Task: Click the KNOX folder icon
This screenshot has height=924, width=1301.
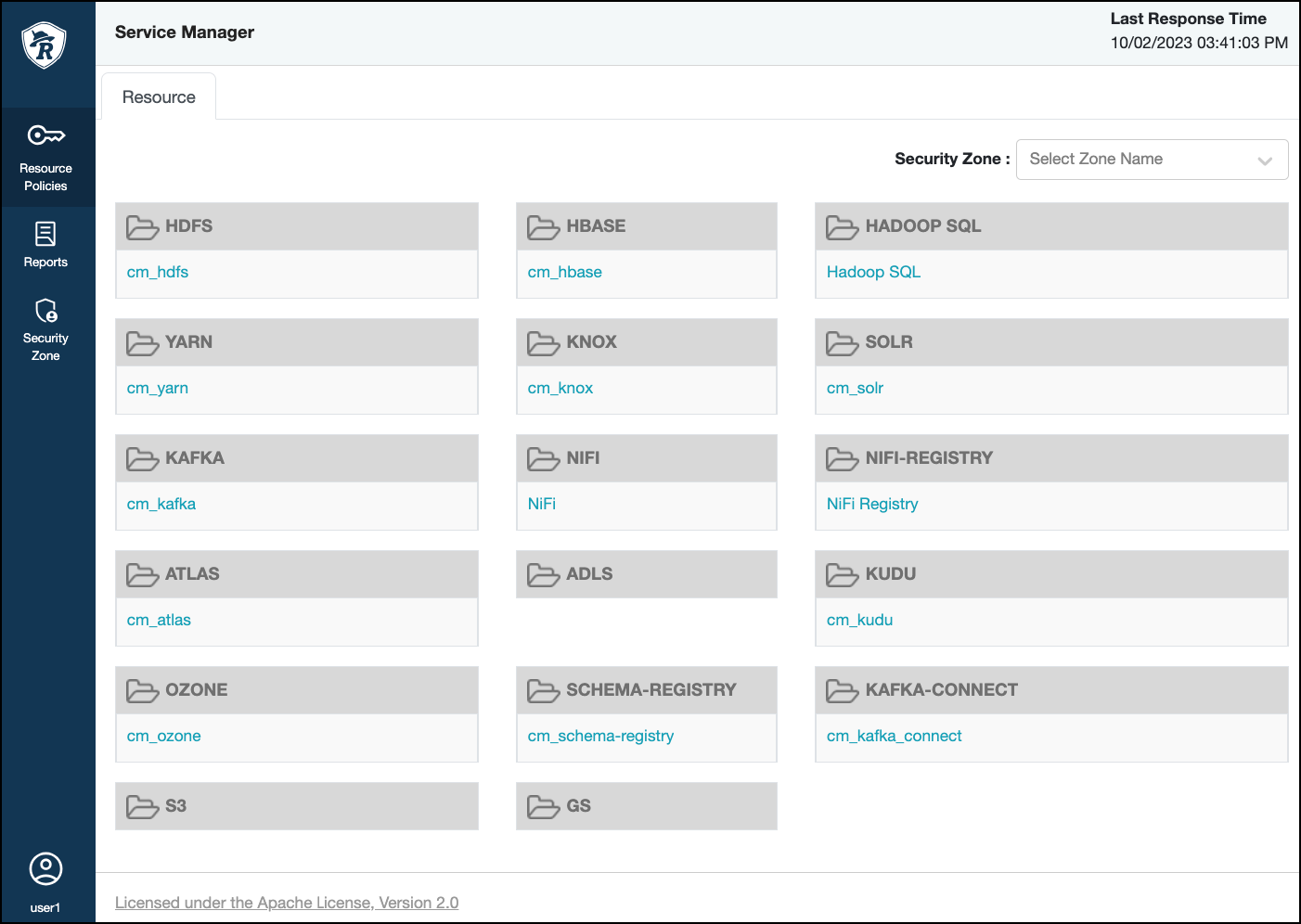Action: click(543, 343)
